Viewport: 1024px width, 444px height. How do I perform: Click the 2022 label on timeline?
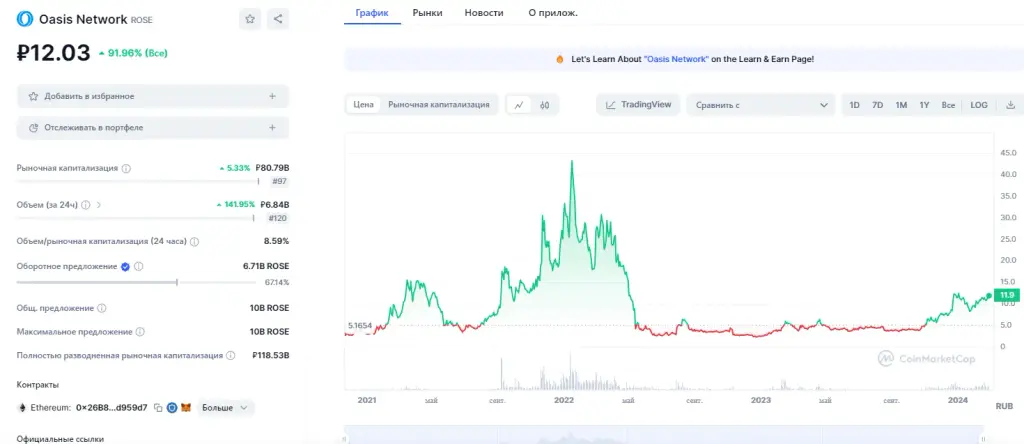coord(563,400)
